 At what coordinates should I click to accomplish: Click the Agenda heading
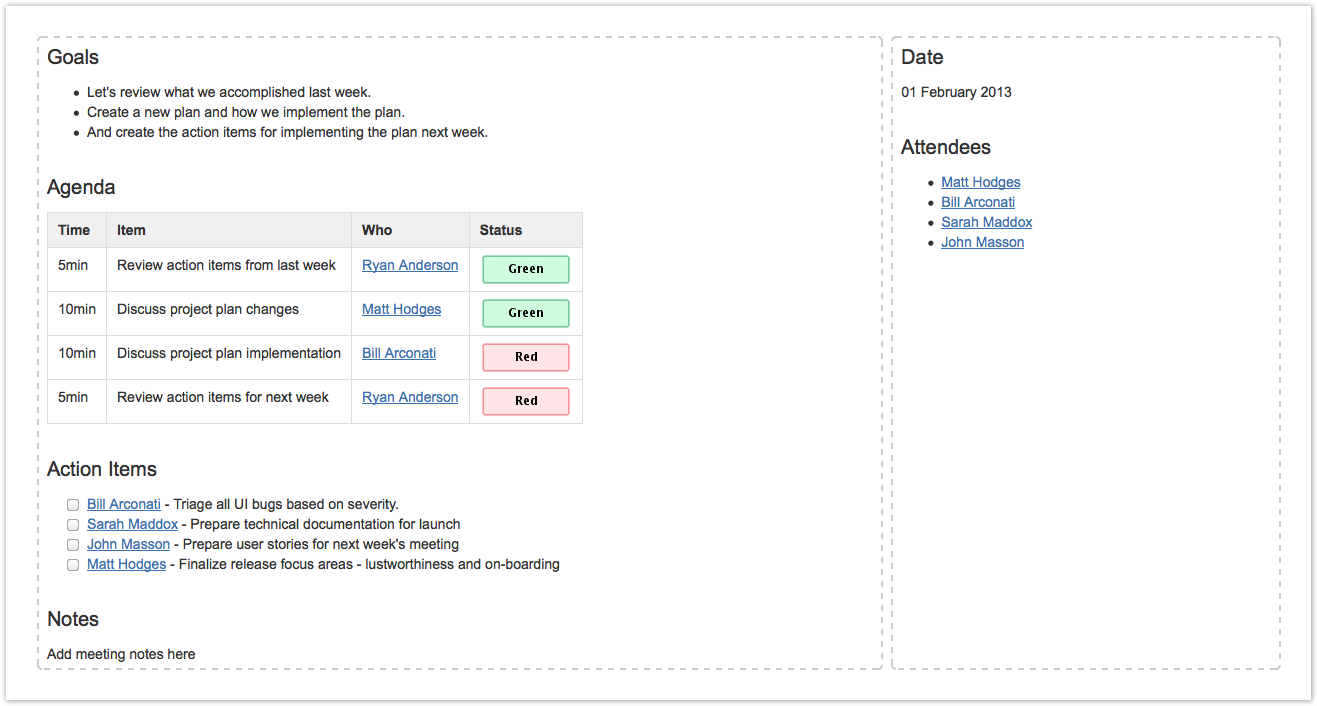81,187
